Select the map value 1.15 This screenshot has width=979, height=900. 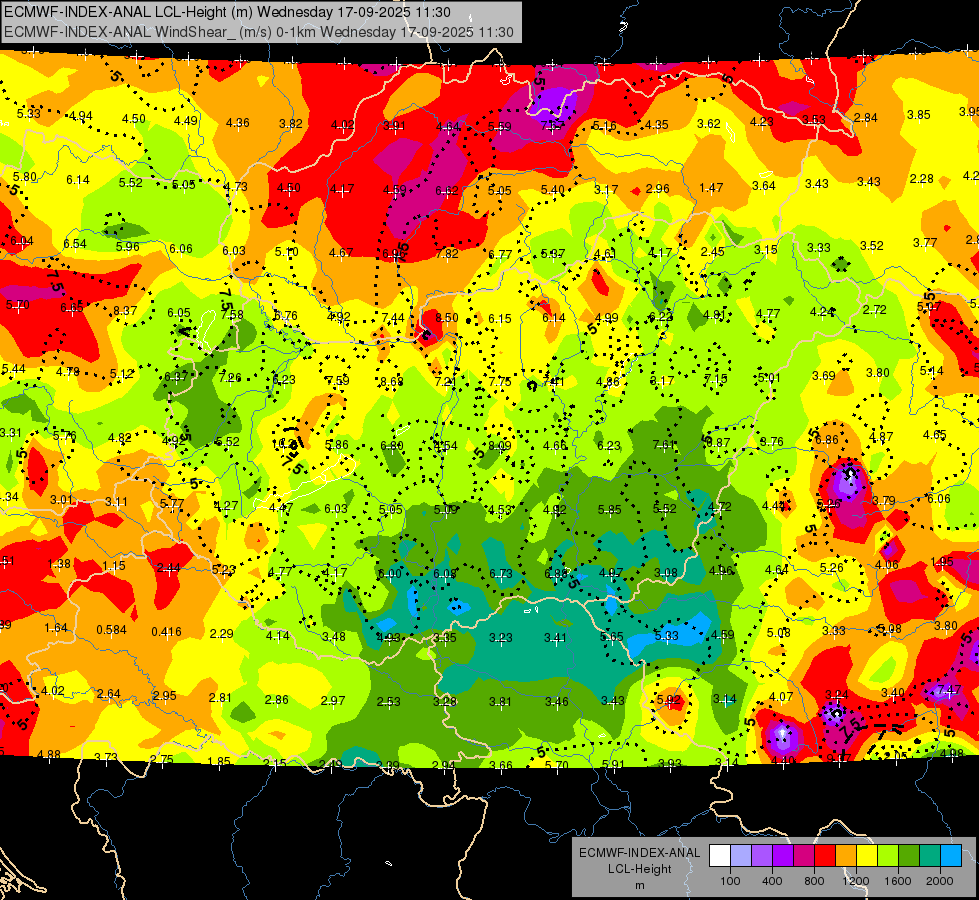click(114, 566)
